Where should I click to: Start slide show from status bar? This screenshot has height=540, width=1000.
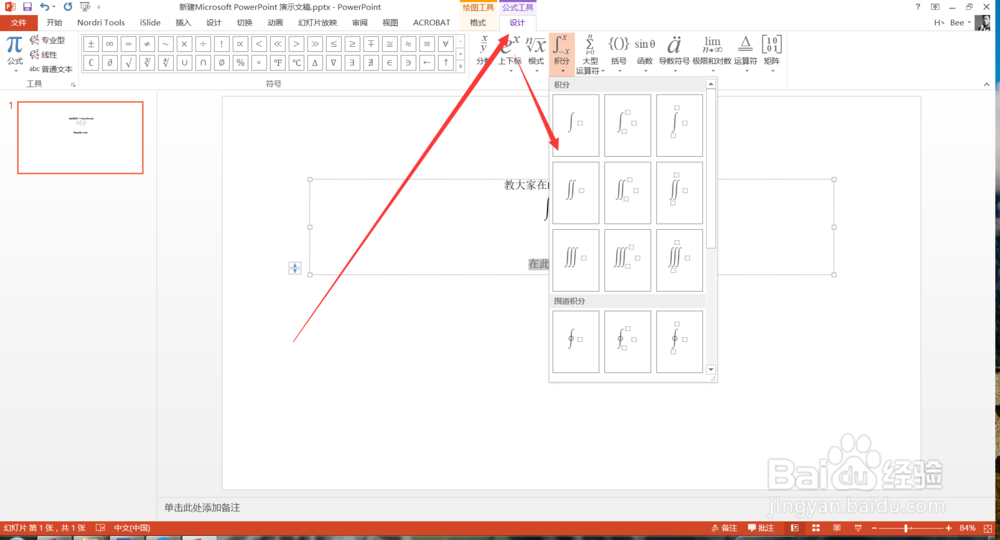coord(858,528)
